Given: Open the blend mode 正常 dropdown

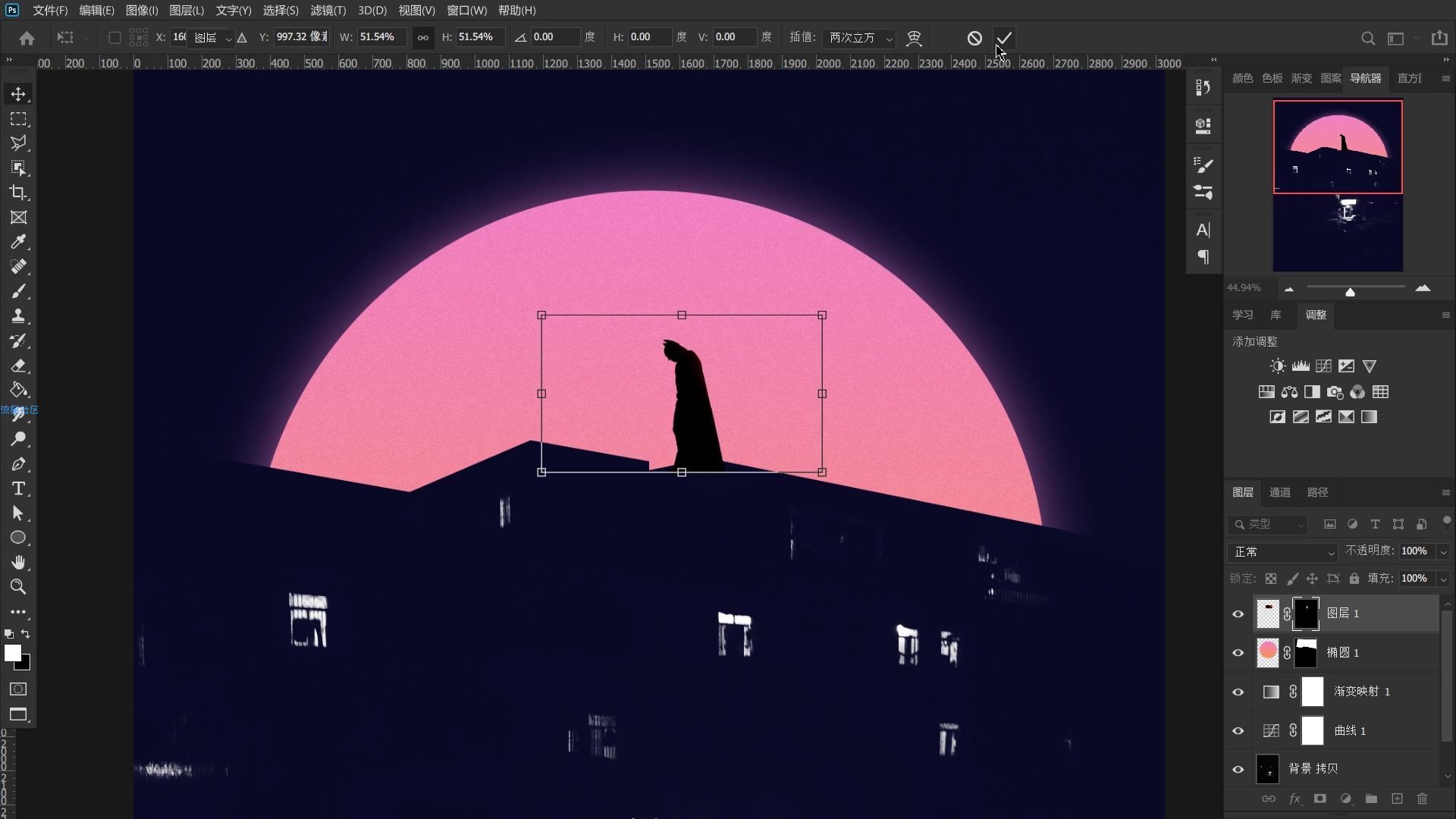Looking at the screenshot, I should 1282,551.
